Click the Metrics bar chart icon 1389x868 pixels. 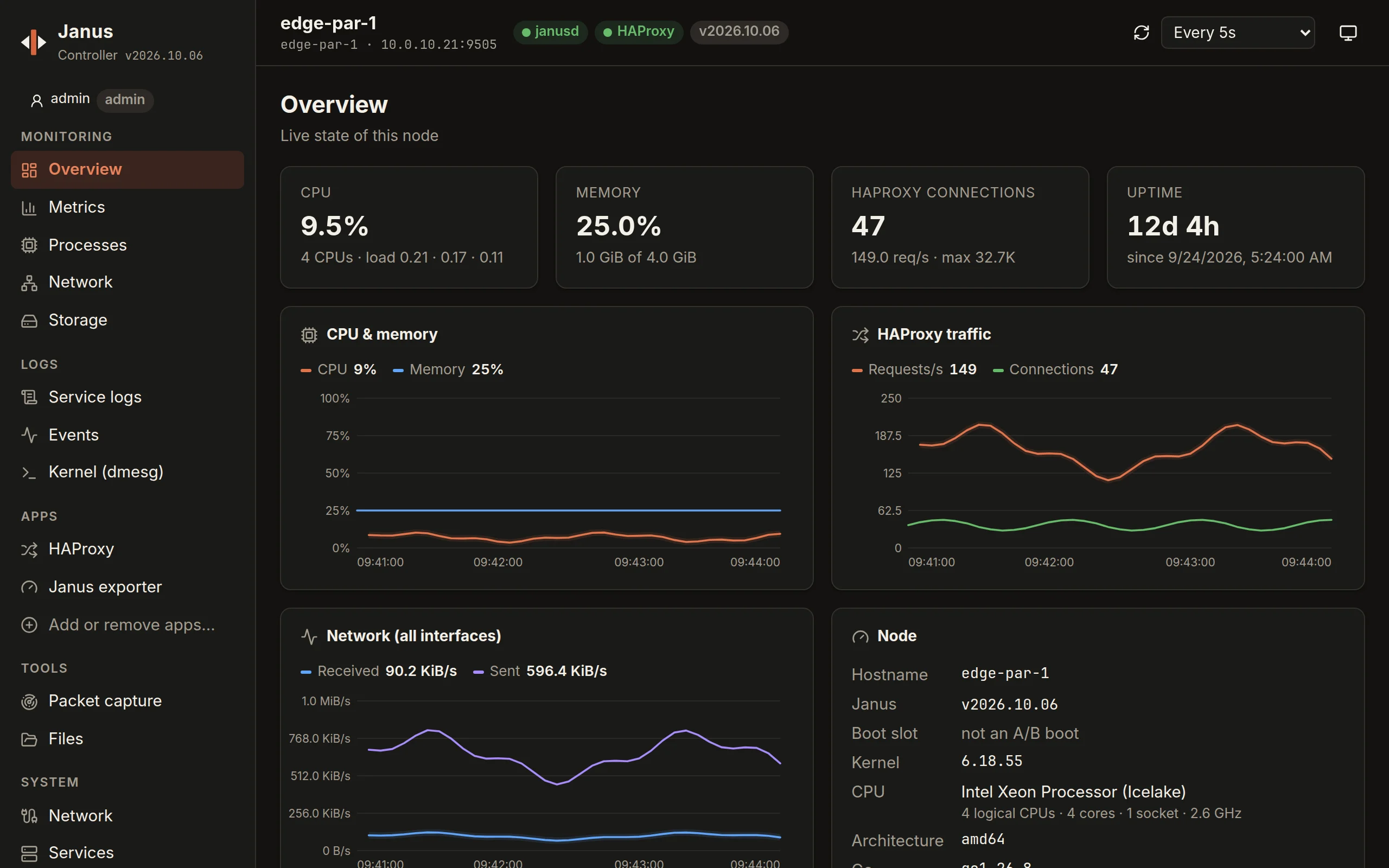point(29,208)
